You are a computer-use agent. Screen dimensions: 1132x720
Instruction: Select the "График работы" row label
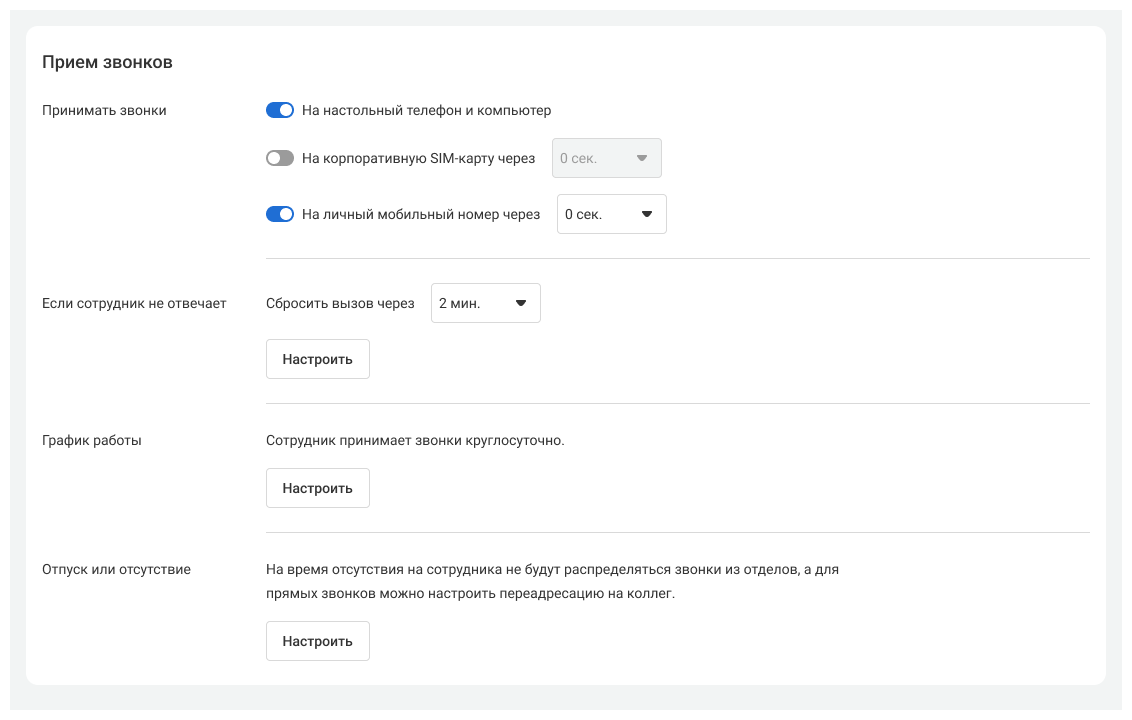[x=92, y=440]
